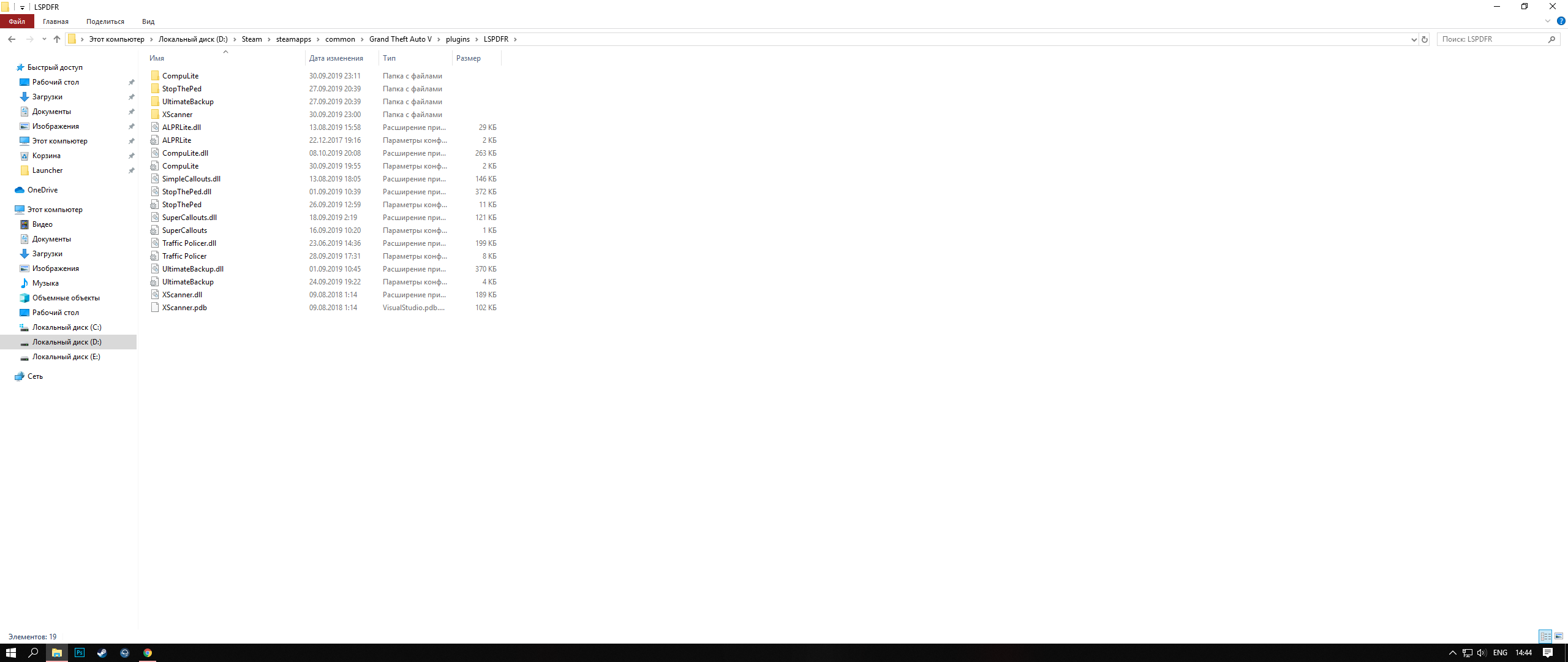Open Steam from the taskbar
The width and height of the screenshot is (1568, 662).
[x=102, y=653]
